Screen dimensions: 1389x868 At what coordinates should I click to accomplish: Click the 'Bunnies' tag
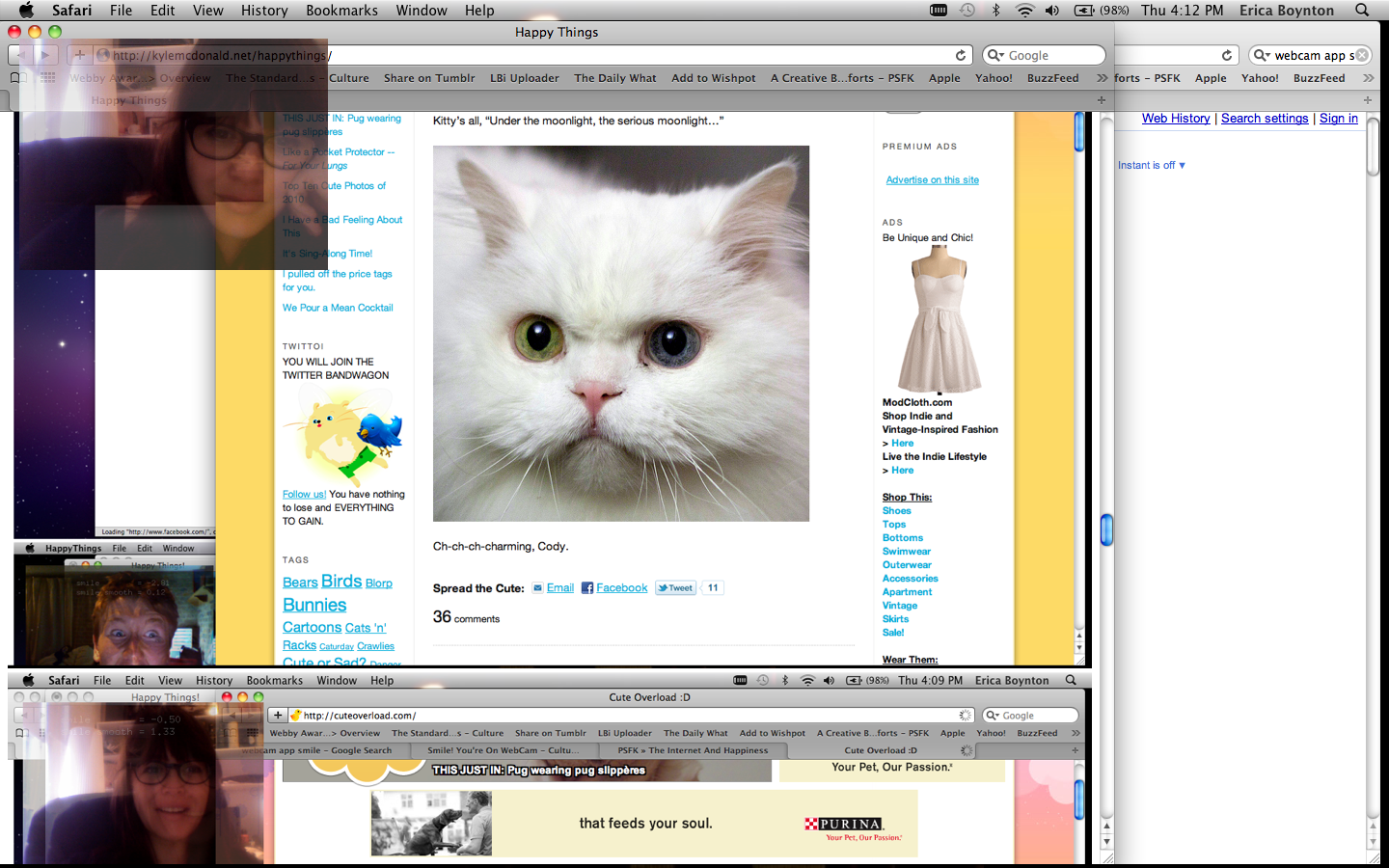click(x=314, y=605)
